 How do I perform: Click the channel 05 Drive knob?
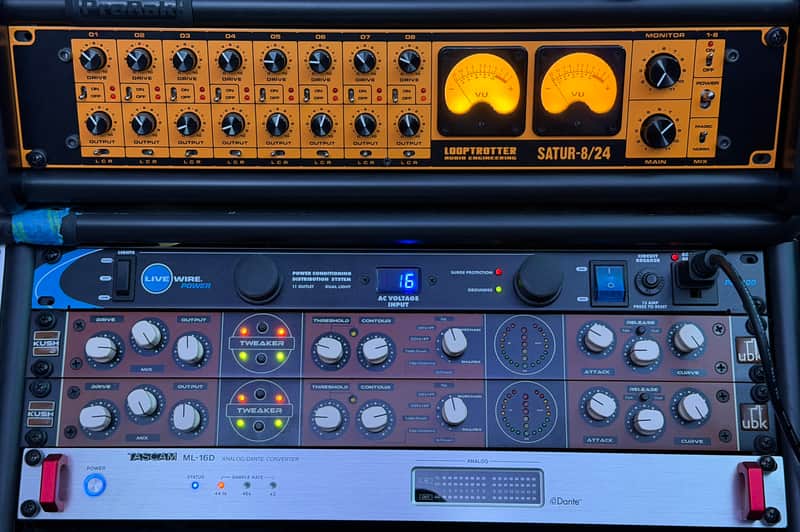coord(275,61)
